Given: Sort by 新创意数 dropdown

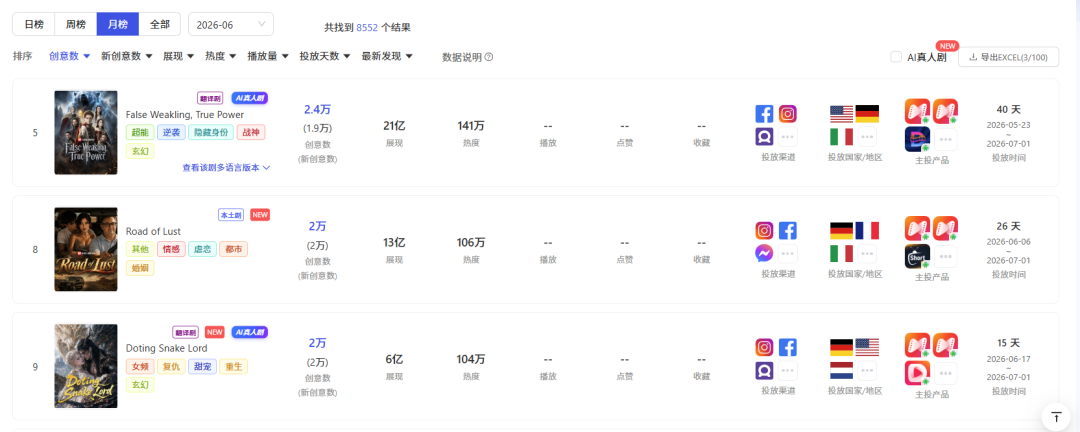Looking at the screenshot, I should point(127,56).
